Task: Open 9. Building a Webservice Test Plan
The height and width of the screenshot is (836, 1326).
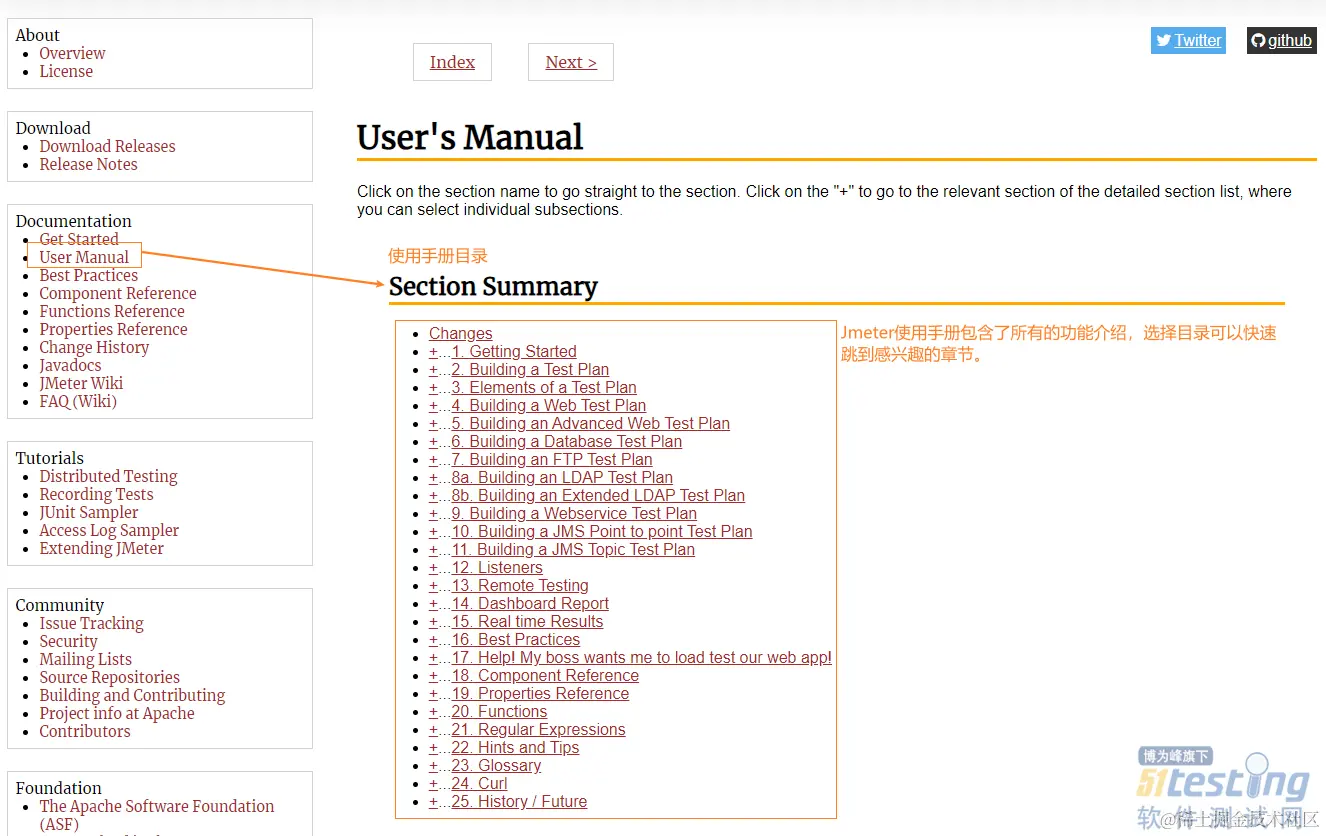Action: pyautogui.click(x=574, y=514)
